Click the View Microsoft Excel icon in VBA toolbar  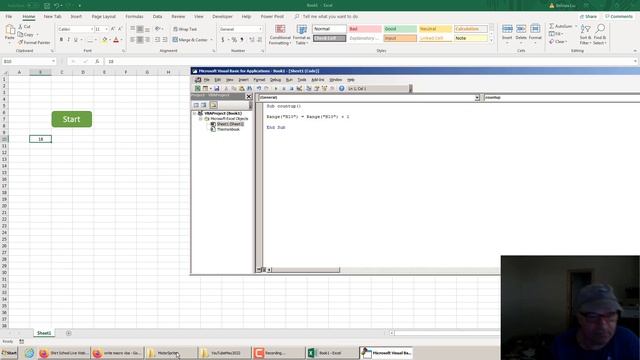point(198,88)
